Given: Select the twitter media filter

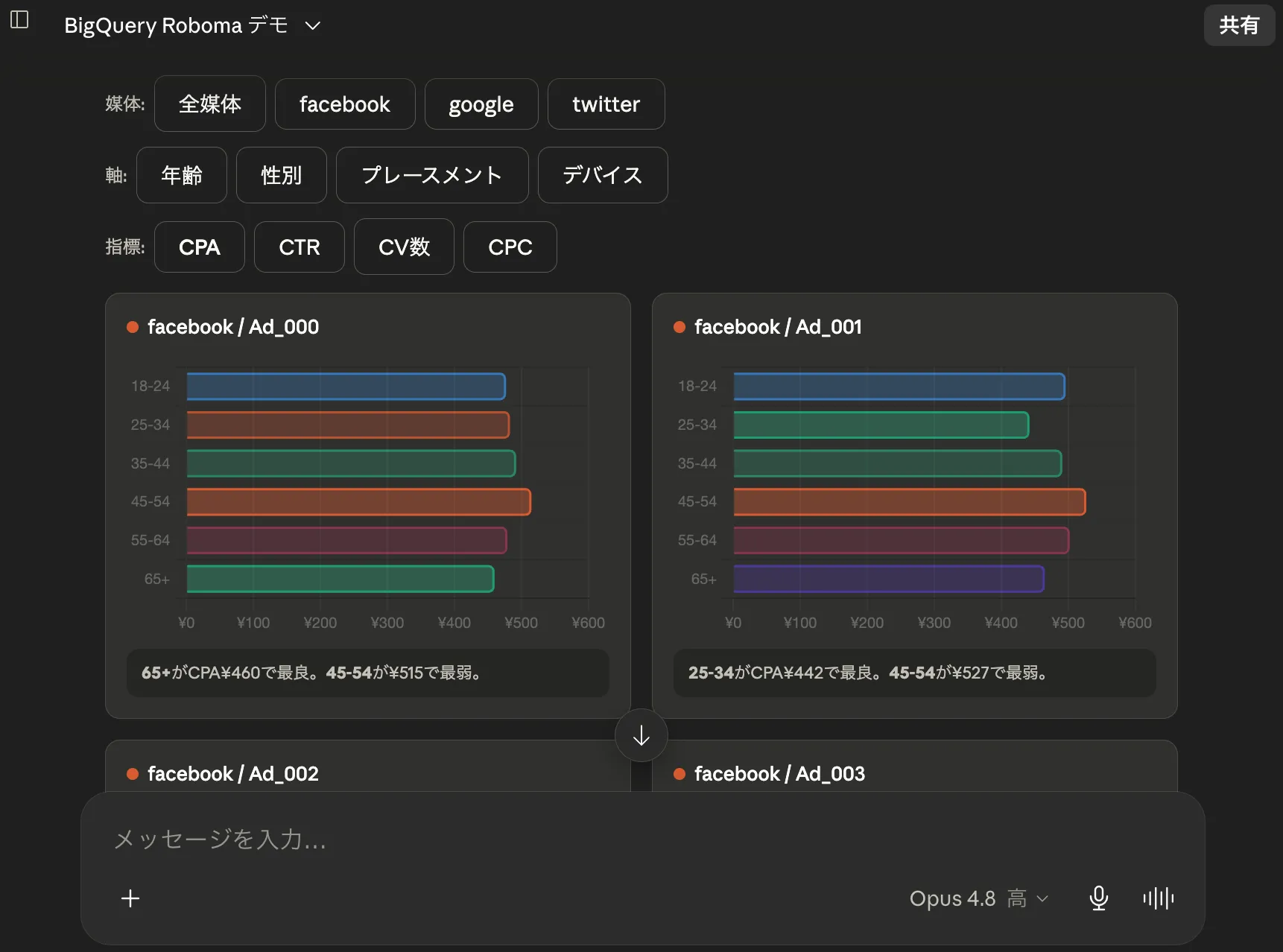Looking at the screenshot, I should point(606,104).
